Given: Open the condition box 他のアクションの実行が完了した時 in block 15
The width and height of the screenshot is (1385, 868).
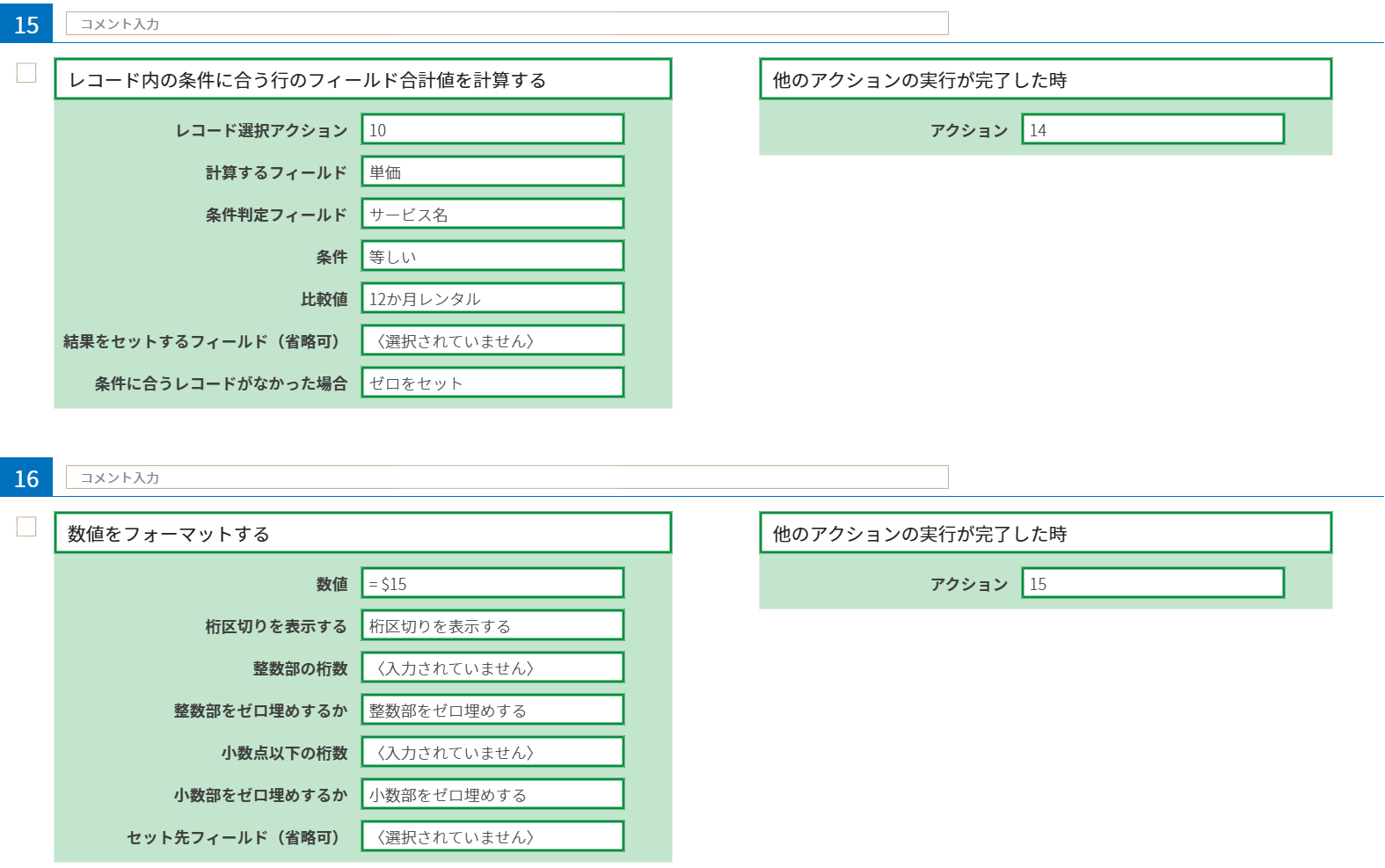Looking at the screenshot, I should [1046, 79].
